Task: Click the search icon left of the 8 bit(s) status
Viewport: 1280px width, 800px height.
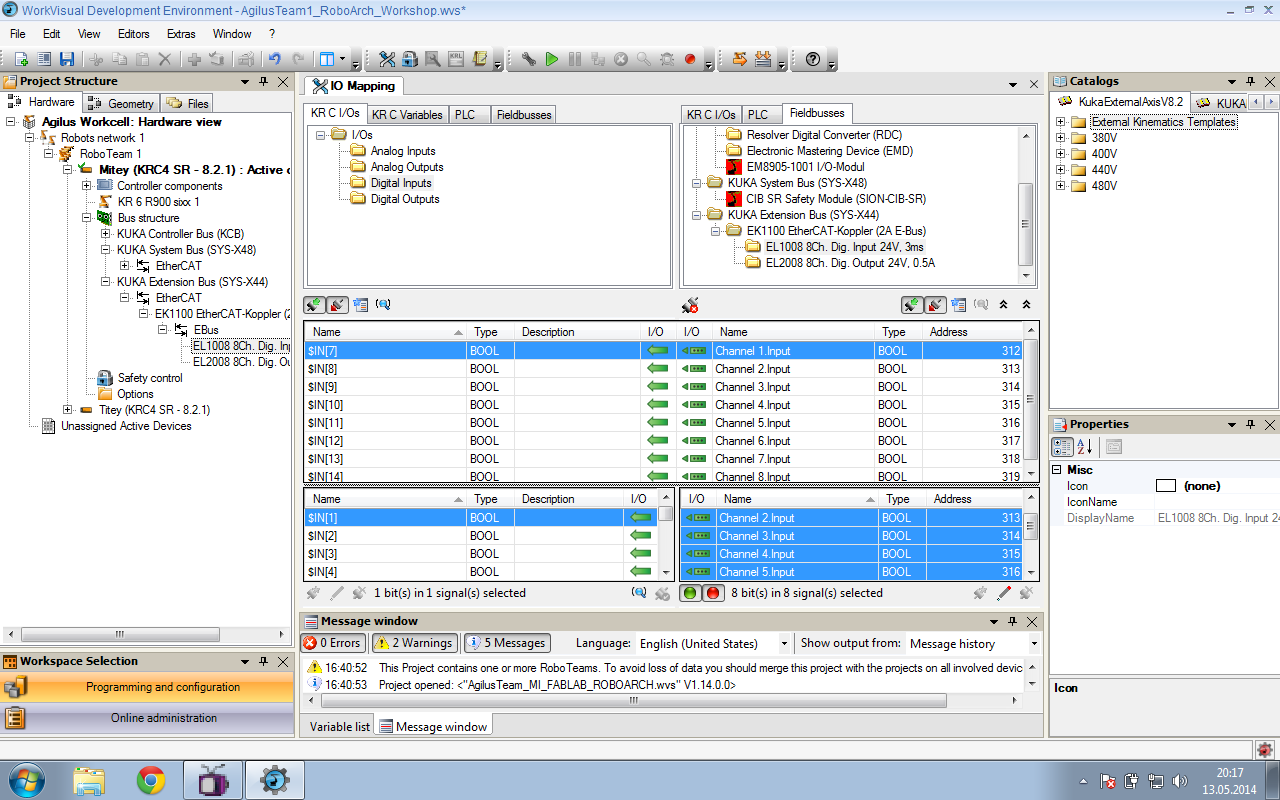Action: pyautogui.click(x=639, y=593)
